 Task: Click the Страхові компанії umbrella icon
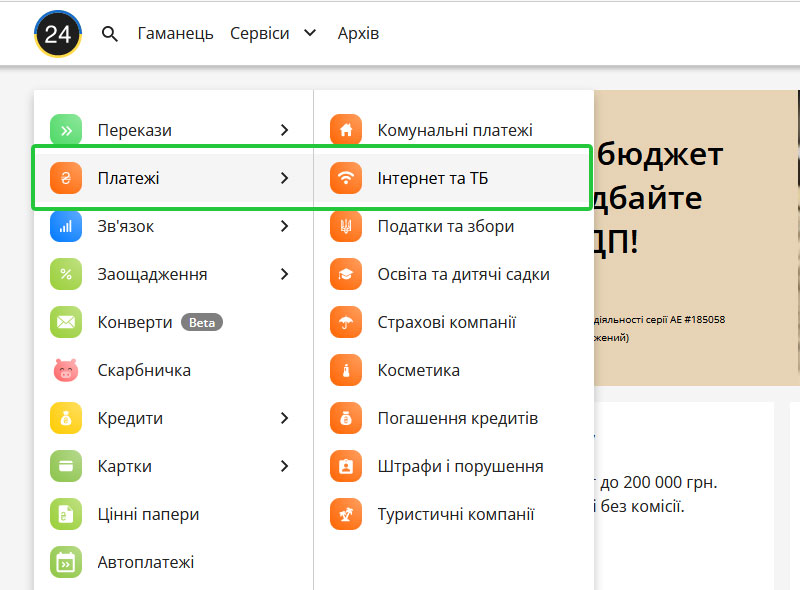(346, 322)
